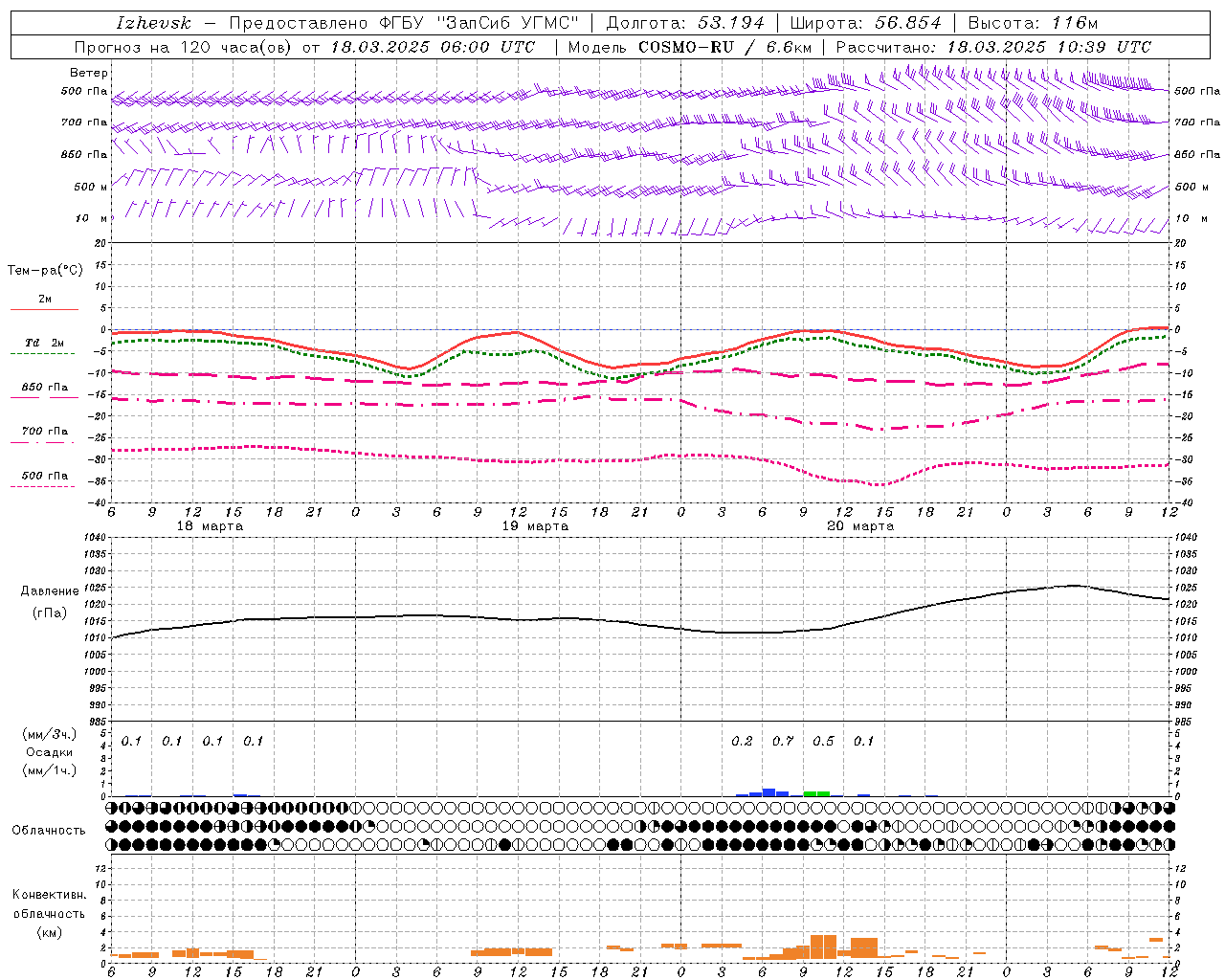Click the 'Прогноз на 120 часа(ов)' text
1225x980 pixels.
click(x=183, y=47)
